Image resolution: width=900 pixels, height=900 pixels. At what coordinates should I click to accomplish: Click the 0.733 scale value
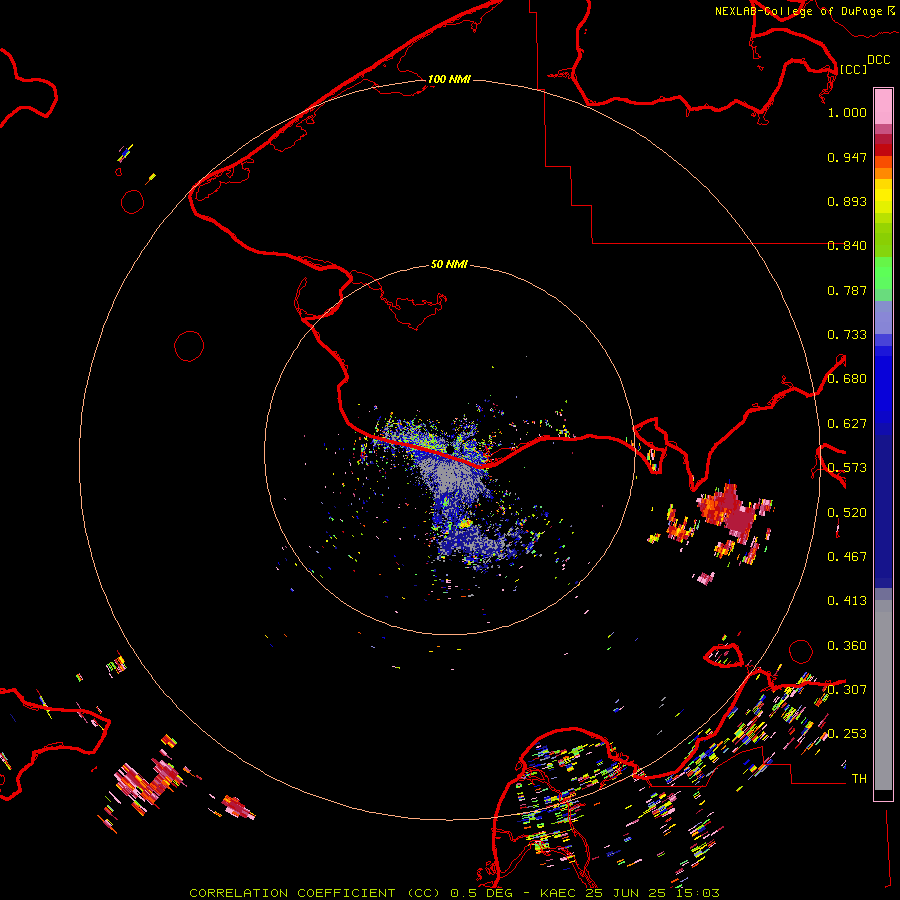point(847,335)
